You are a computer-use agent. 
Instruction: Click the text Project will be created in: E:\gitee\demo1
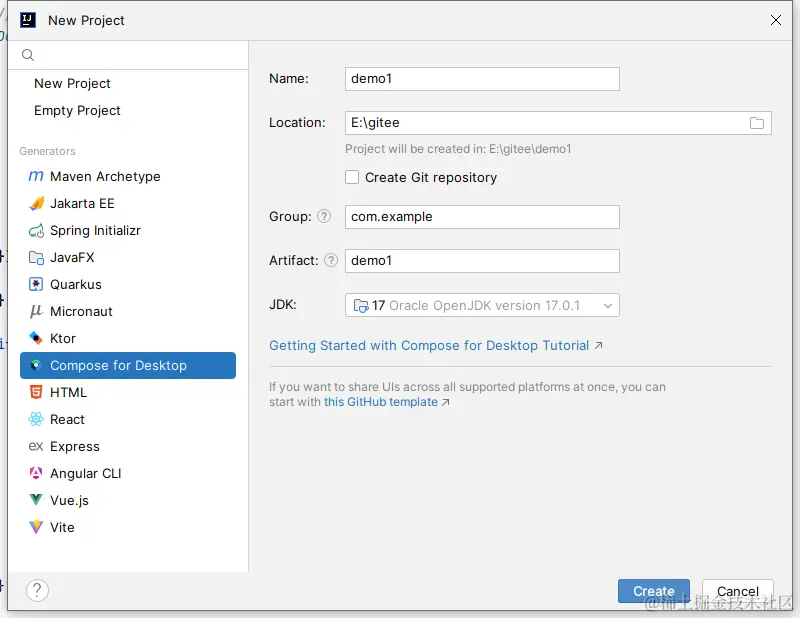[458, 149]
